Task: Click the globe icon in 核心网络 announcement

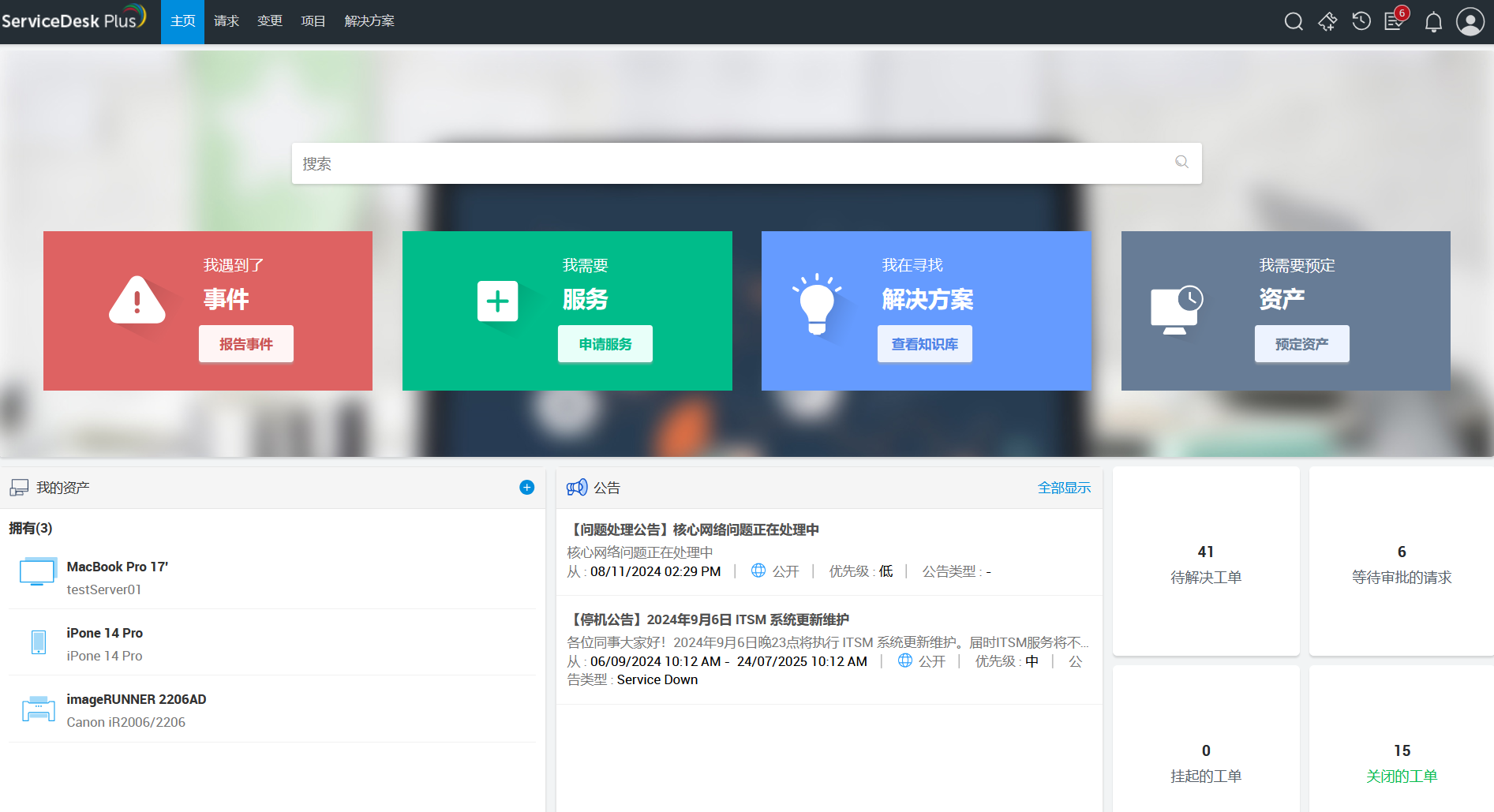Action: tap(758, 571)
